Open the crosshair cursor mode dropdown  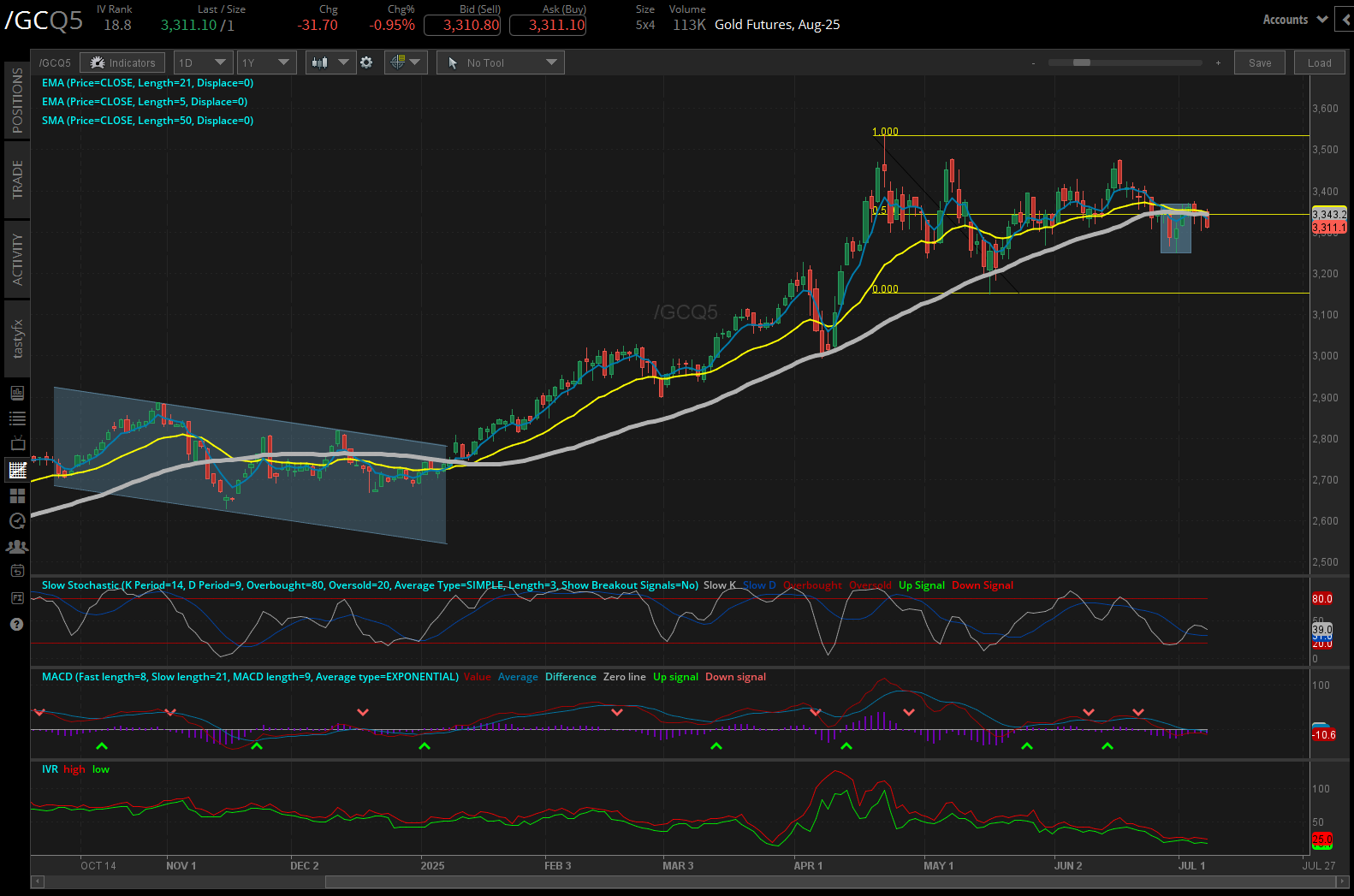coord(406,62)
